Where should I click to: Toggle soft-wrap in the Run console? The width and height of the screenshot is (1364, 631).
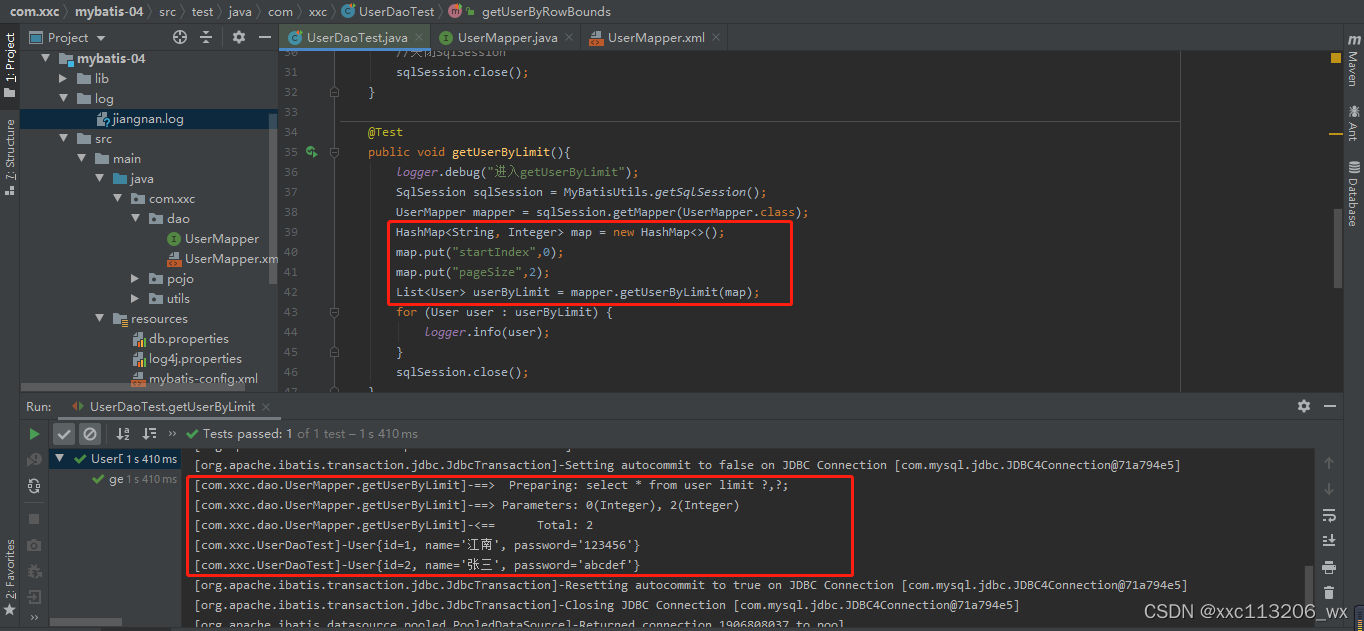(1329, 515)
